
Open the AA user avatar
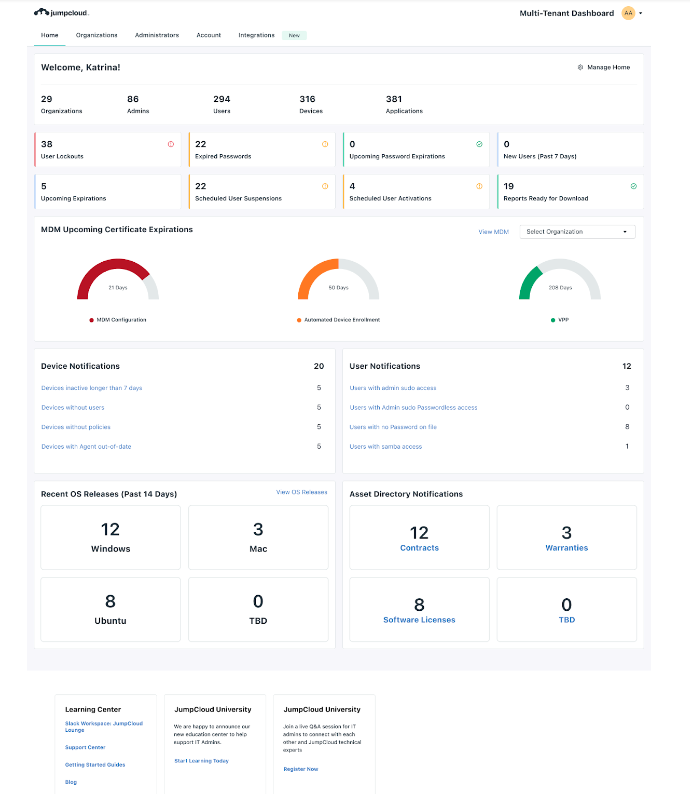click(628, 13)
